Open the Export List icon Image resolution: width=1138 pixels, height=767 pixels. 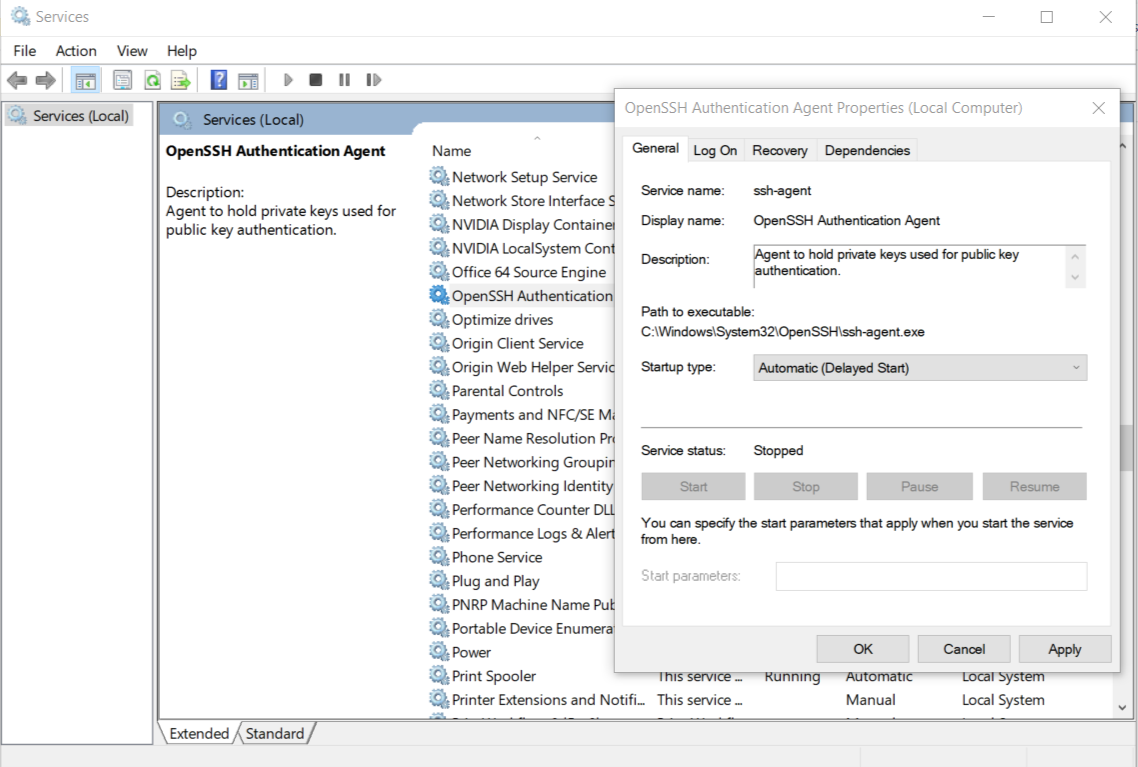180,79
